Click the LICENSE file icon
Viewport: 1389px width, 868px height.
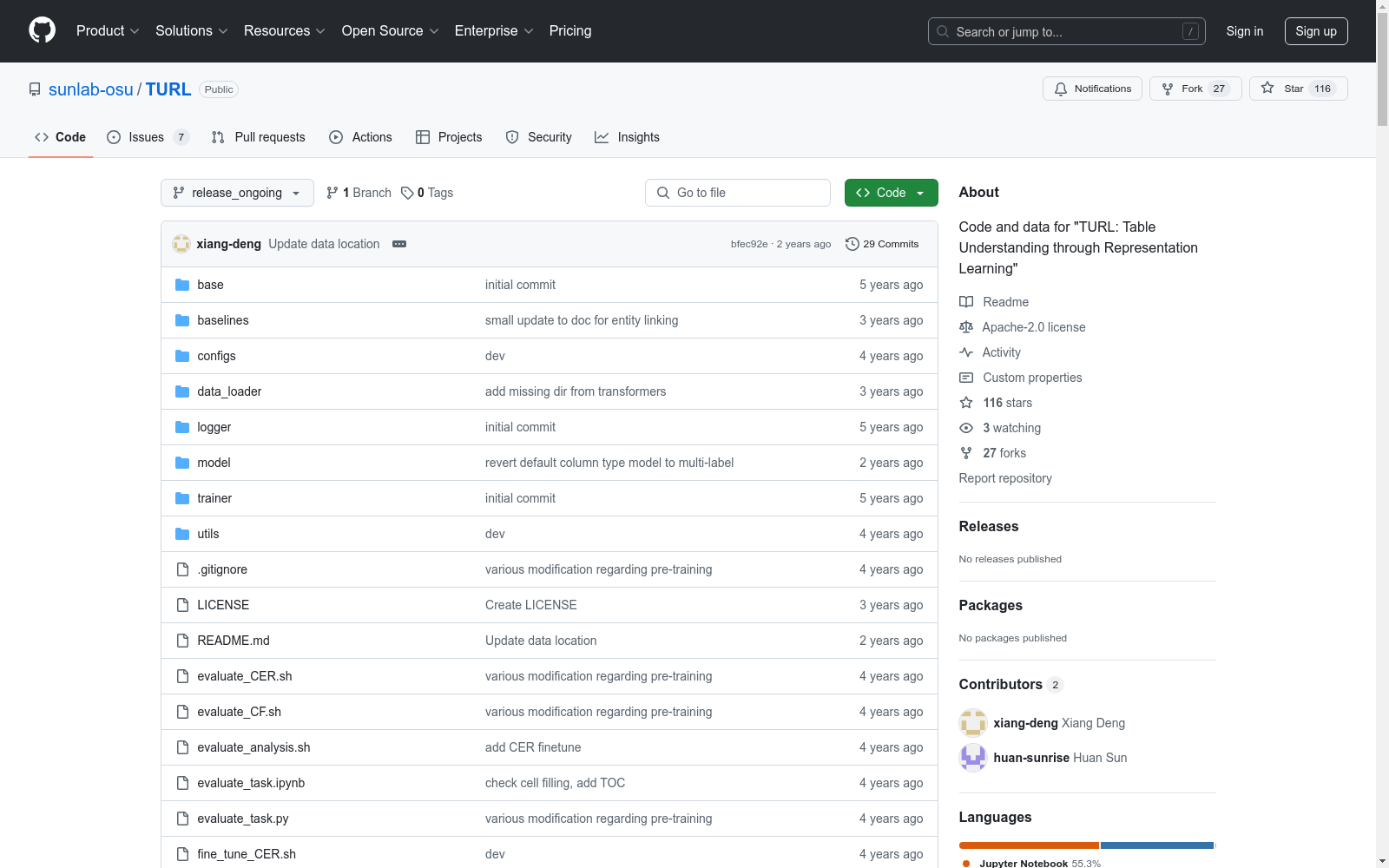(x=182, y=605)
